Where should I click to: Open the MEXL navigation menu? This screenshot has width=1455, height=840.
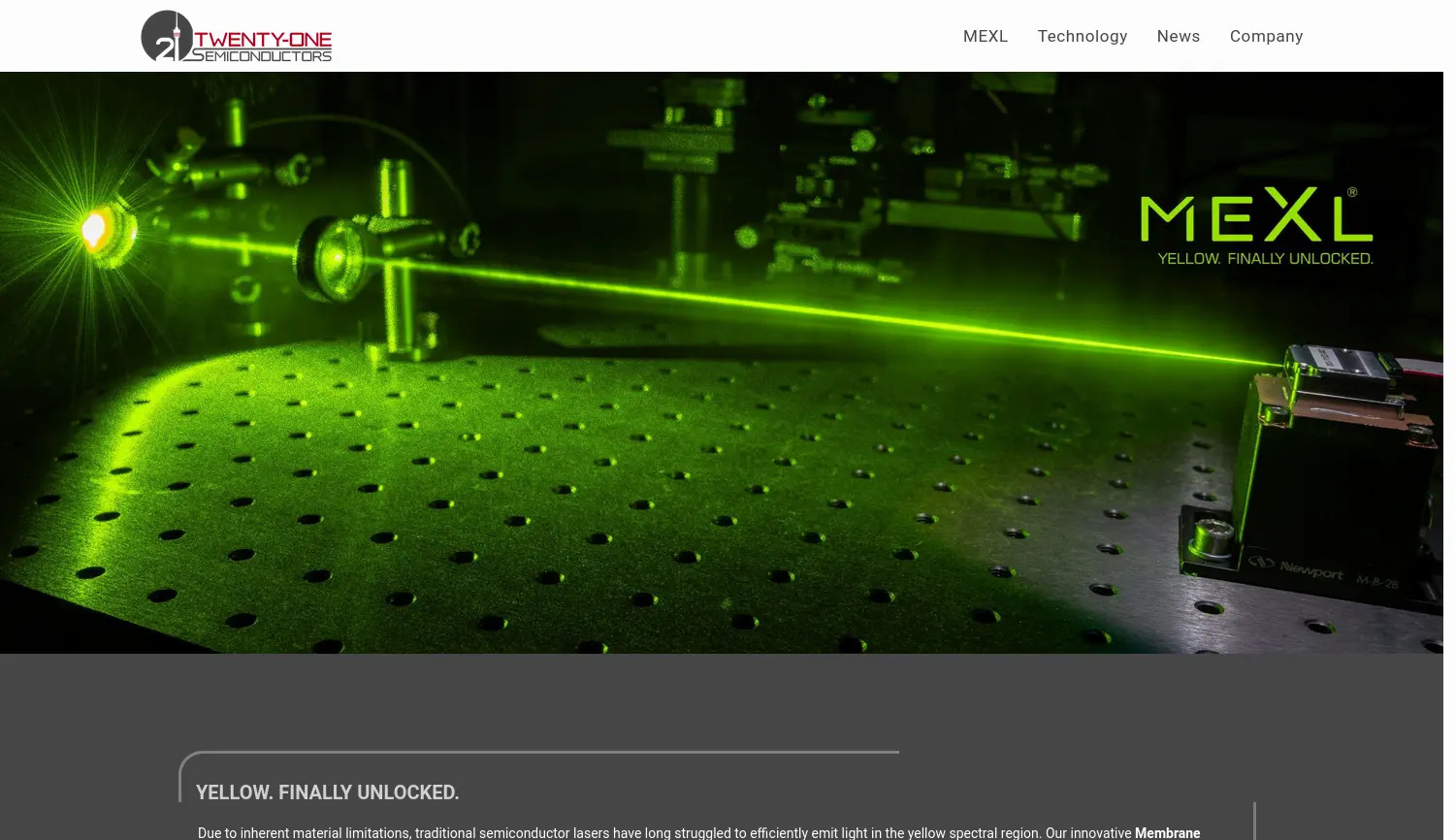[x=986, y=36]
